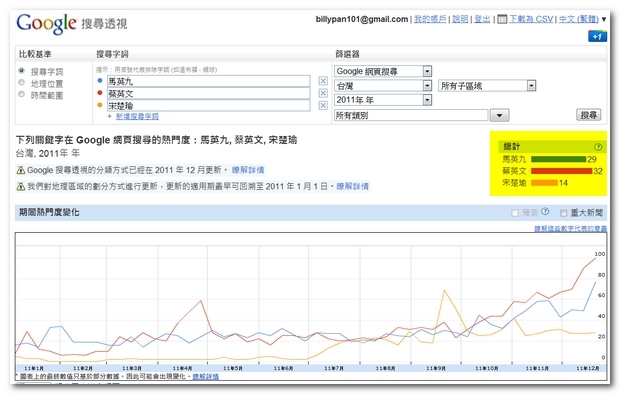Click help icon next to 總計

click(598, 147)
